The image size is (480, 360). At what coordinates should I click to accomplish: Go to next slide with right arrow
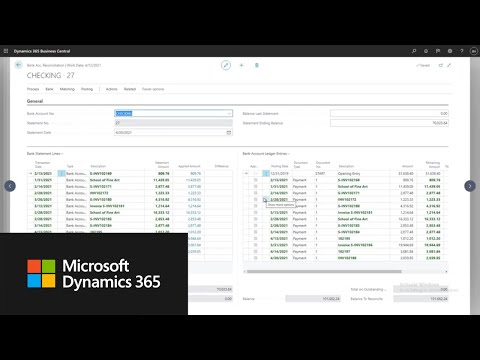470,186
